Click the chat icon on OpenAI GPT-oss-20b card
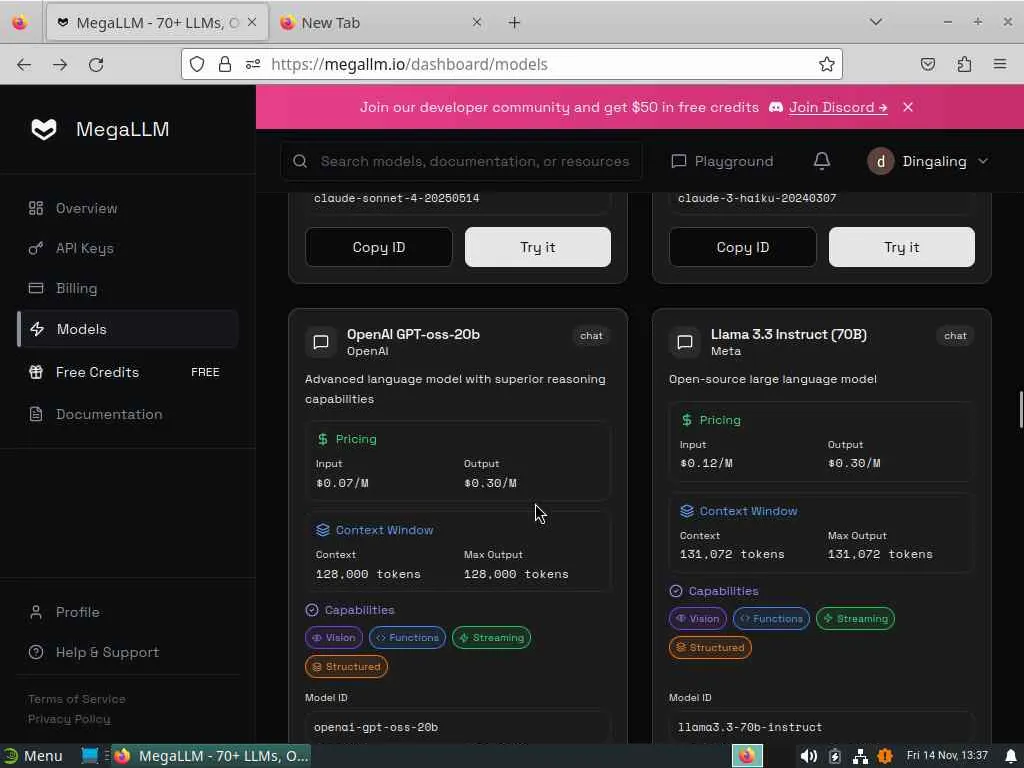Screen dimensions: 1024x768 tap(321, 342)
